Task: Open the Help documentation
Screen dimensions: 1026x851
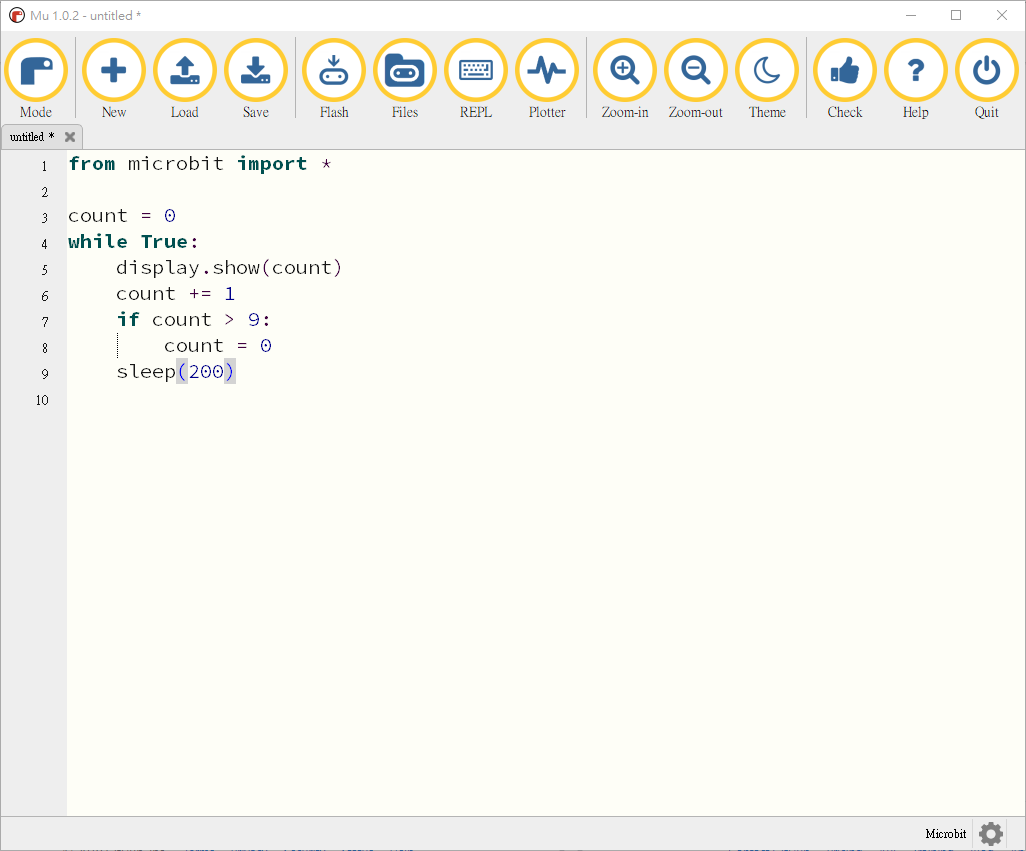Action: point(916,71)
